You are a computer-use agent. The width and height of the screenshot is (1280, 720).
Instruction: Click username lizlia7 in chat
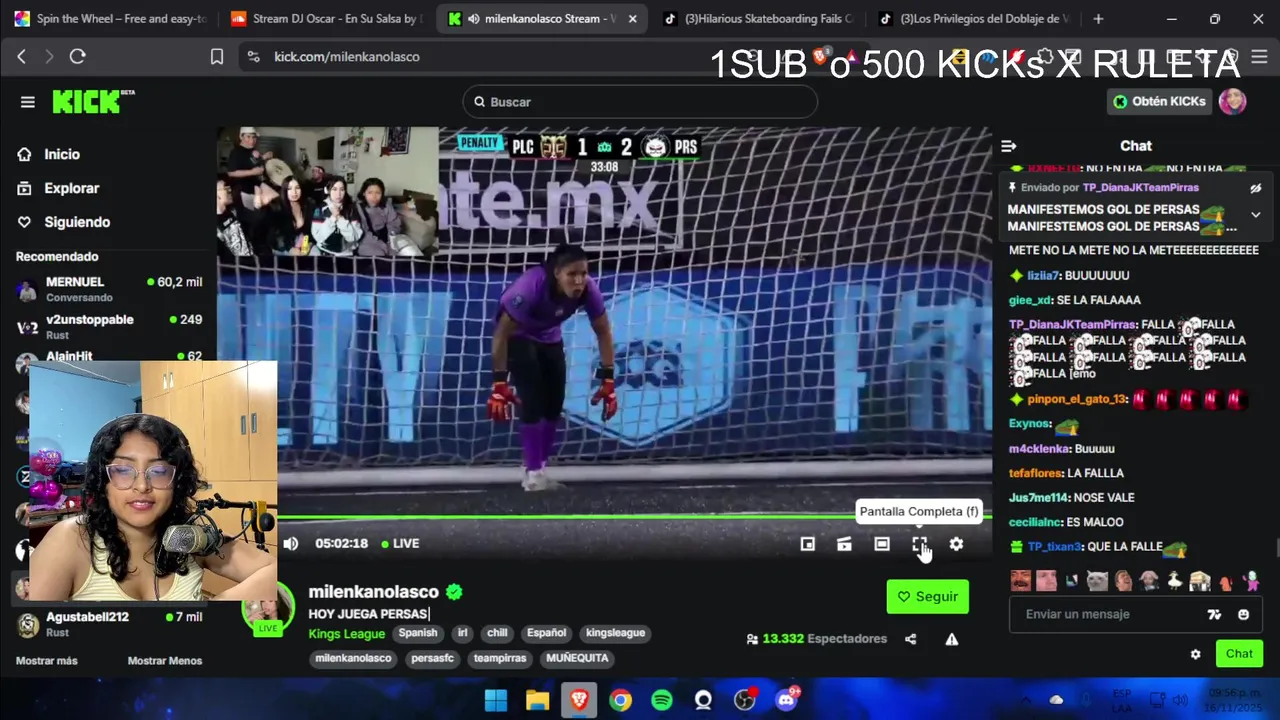pos(1042,275)
